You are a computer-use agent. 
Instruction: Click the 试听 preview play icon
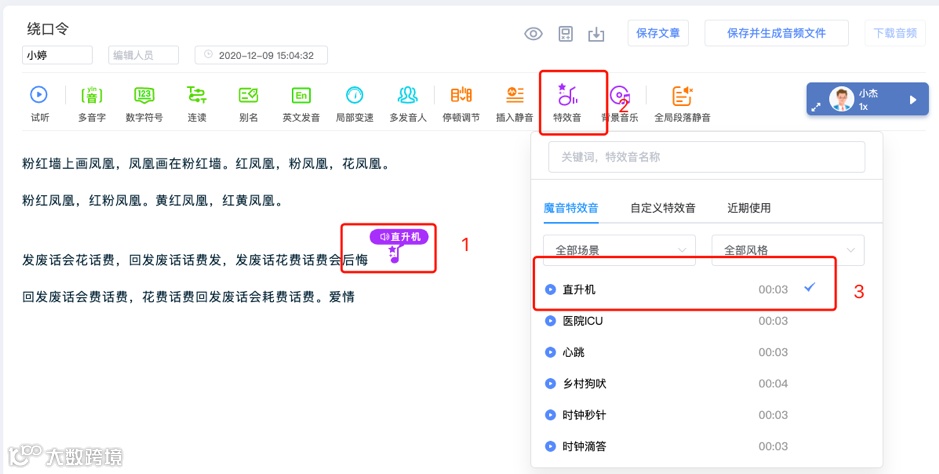point(39,95)
